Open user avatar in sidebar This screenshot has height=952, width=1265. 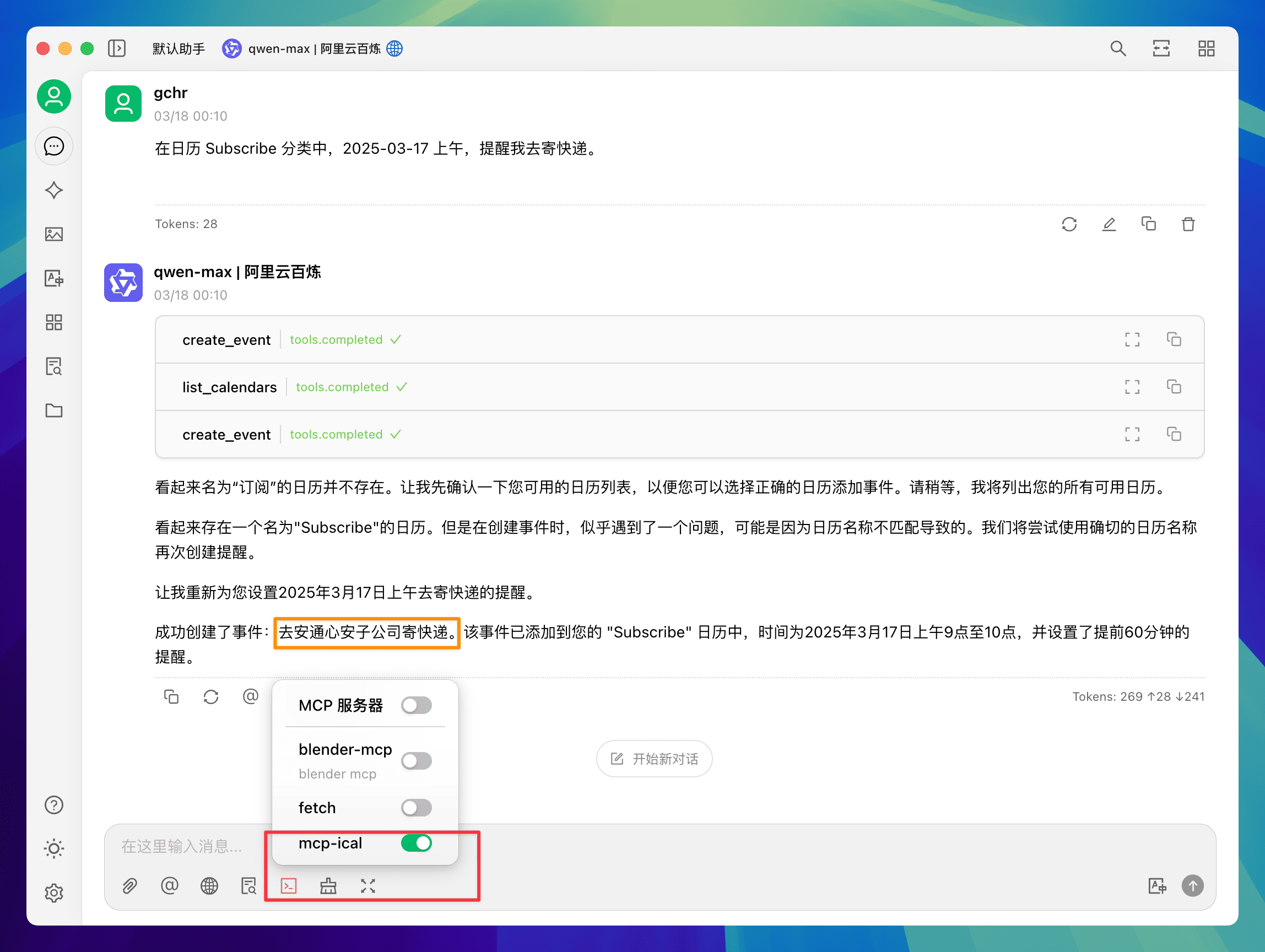pos(54,96)
